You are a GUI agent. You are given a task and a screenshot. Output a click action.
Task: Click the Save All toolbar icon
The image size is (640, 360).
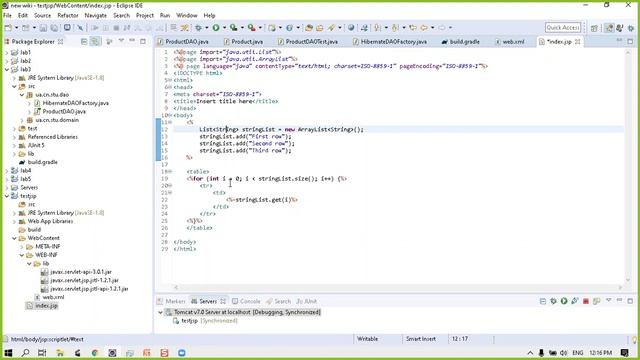(54, 28)
